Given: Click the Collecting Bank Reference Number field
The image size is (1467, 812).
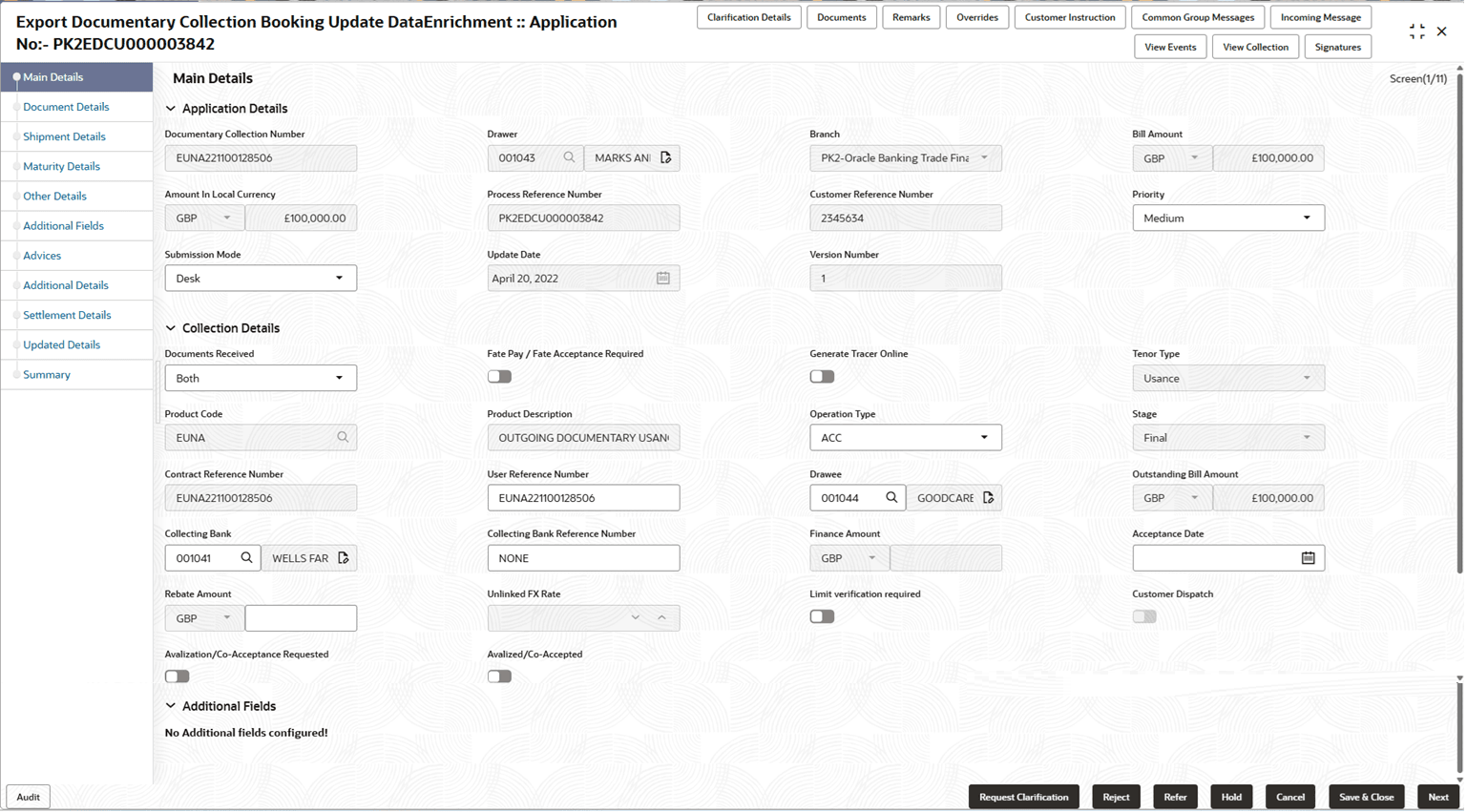Looking at the screenshot, I should coord(583,557).
